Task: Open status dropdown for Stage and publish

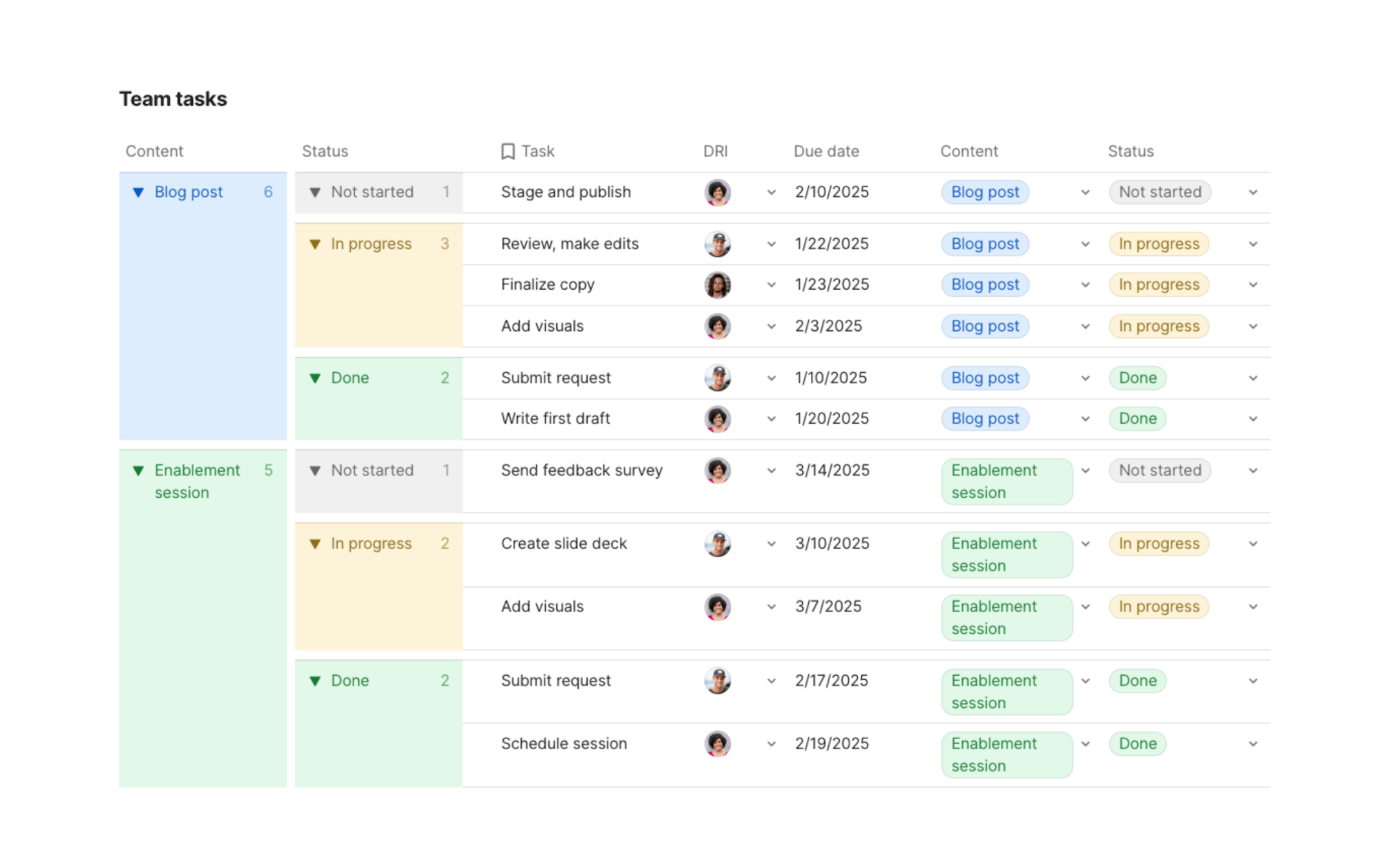Action: 1253,192
